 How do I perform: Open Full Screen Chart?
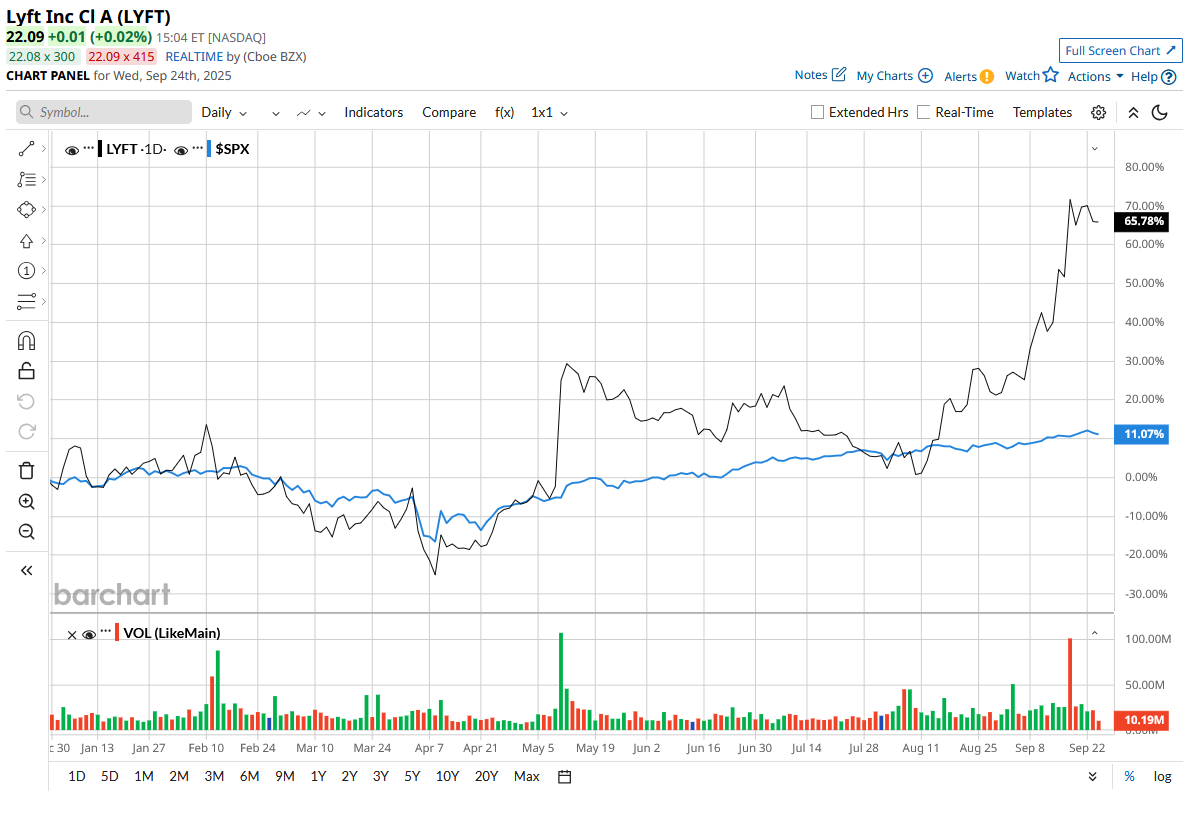click(x=1121, y=50)
